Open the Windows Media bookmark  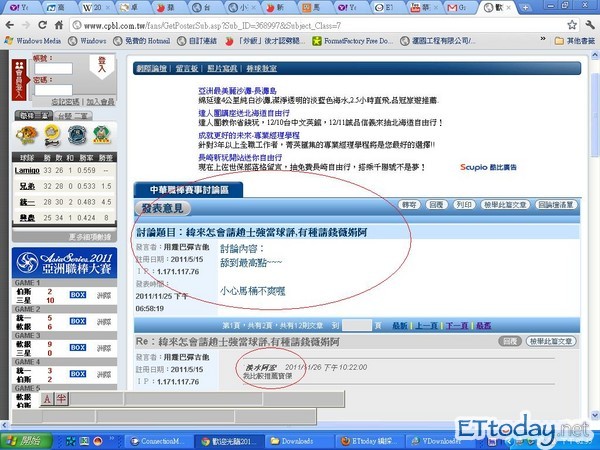(38, 41)
